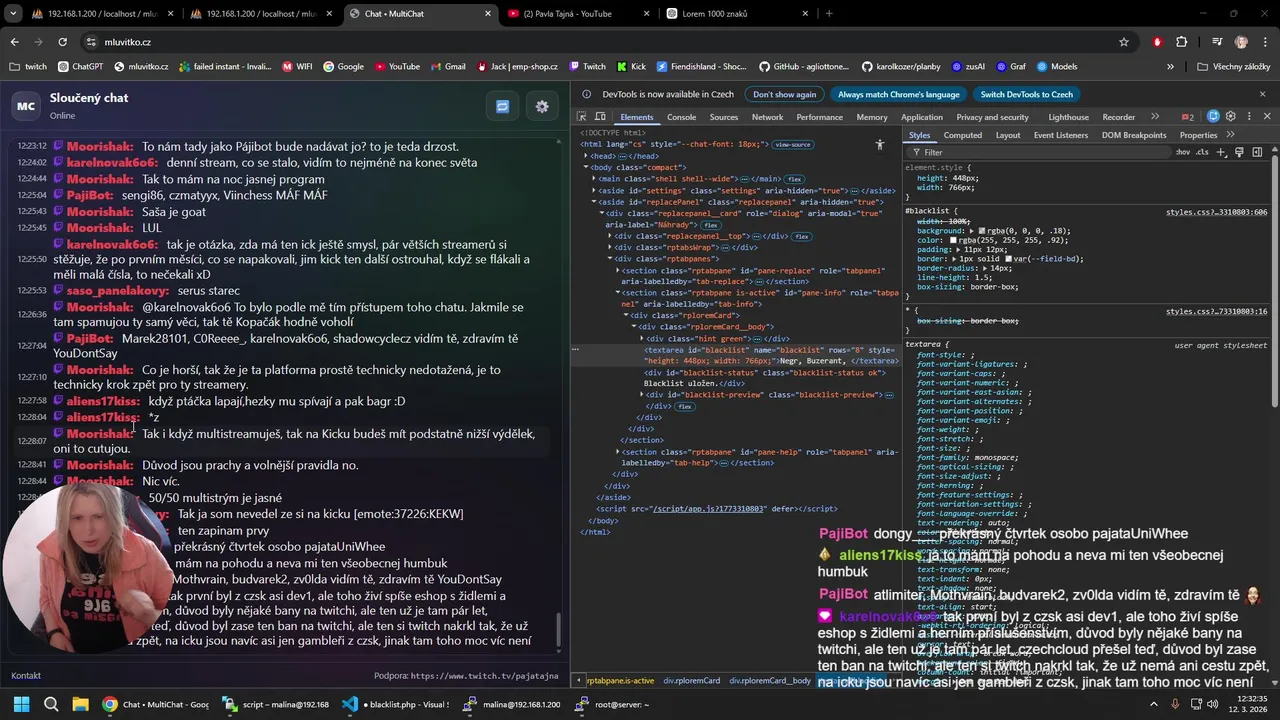Open the Network tab
Viewport: 1280px width, 720px height.
(x=767, y=117)
